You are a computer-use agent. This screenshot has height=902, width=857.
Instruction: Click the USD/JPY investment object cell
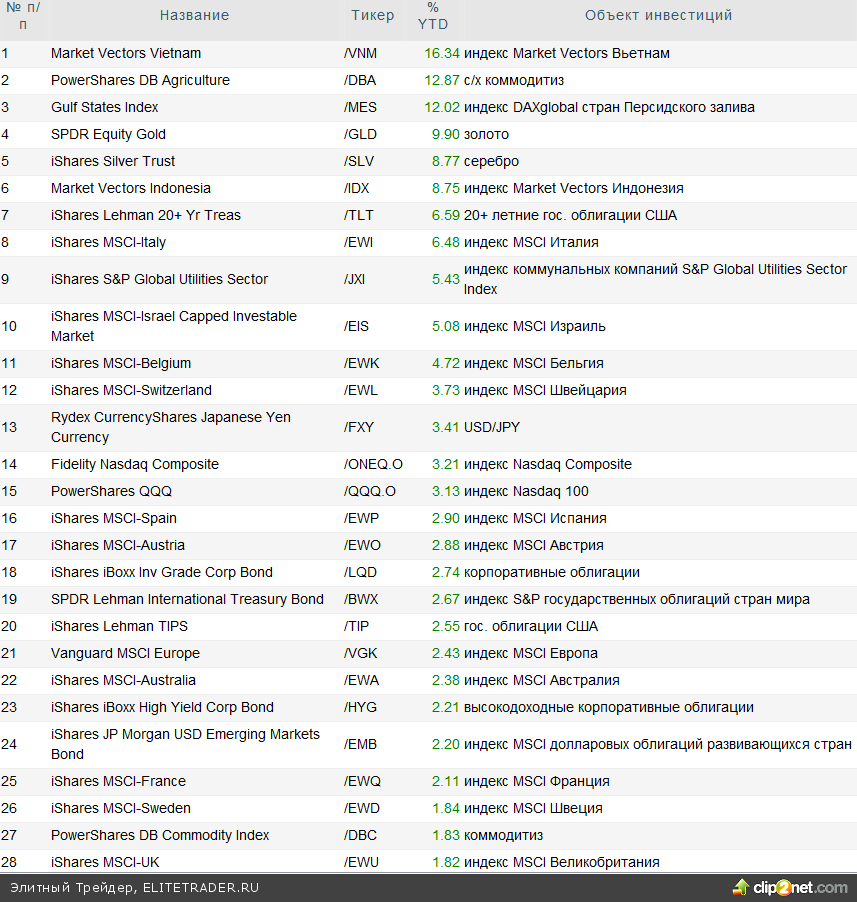pyautogui.click(x=492, y=427)
